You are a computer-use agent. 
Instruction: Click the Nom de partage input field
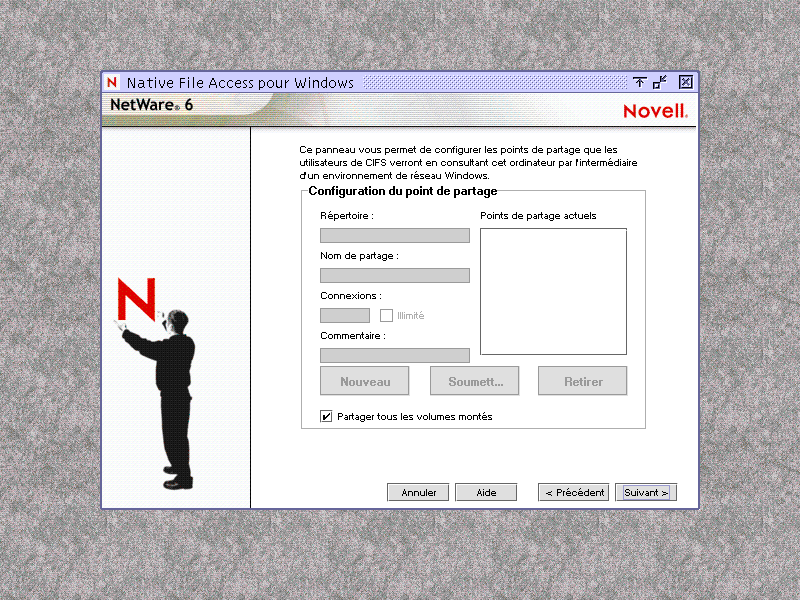click(395, 276)
